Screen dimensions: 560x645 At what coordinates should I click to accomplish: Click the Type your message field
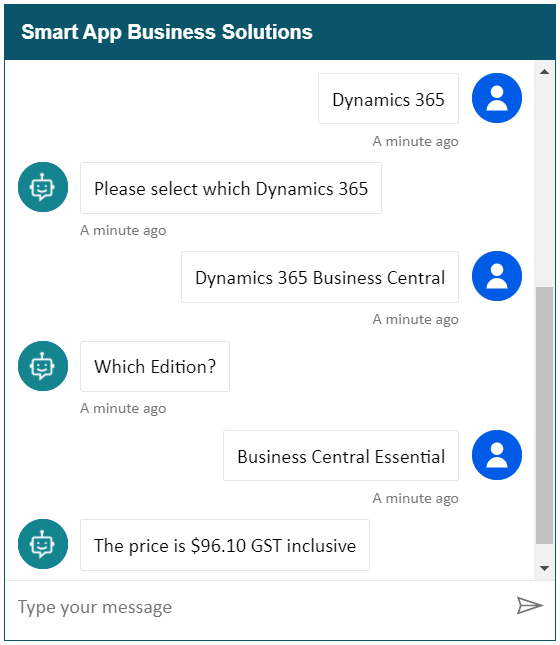click(259, 607)
